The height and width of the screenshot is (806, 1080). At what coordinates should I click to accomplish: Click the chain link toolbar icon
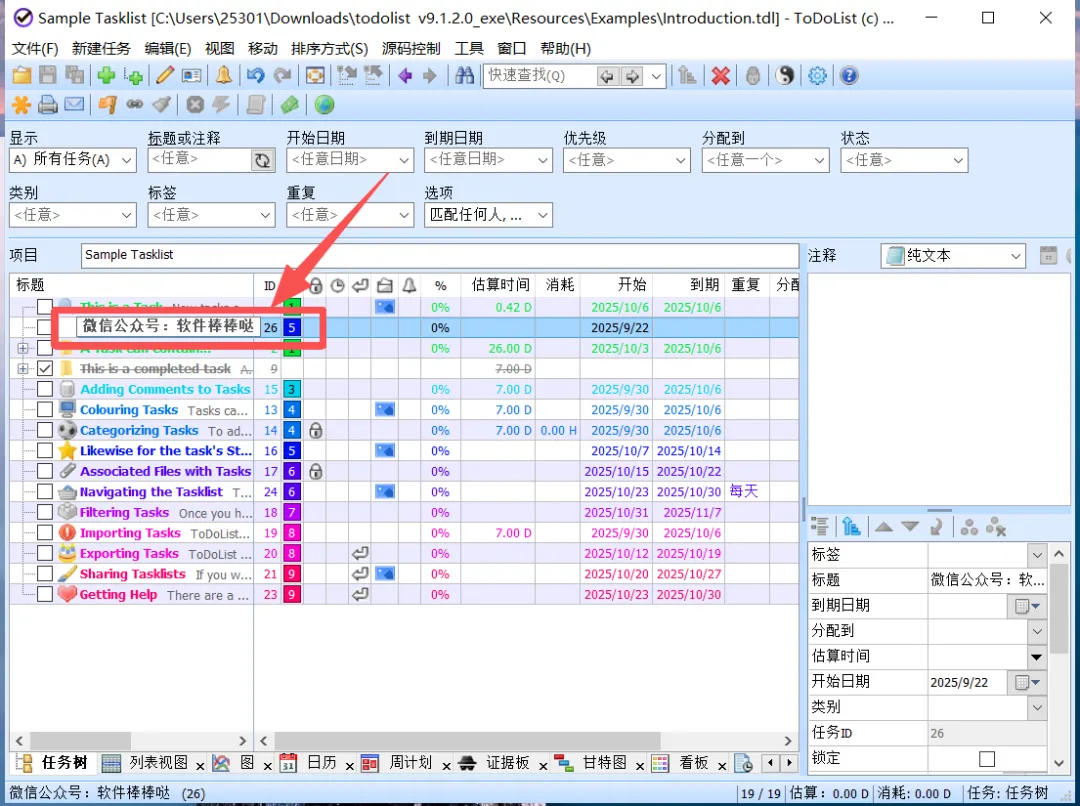[x=134, y=105]
